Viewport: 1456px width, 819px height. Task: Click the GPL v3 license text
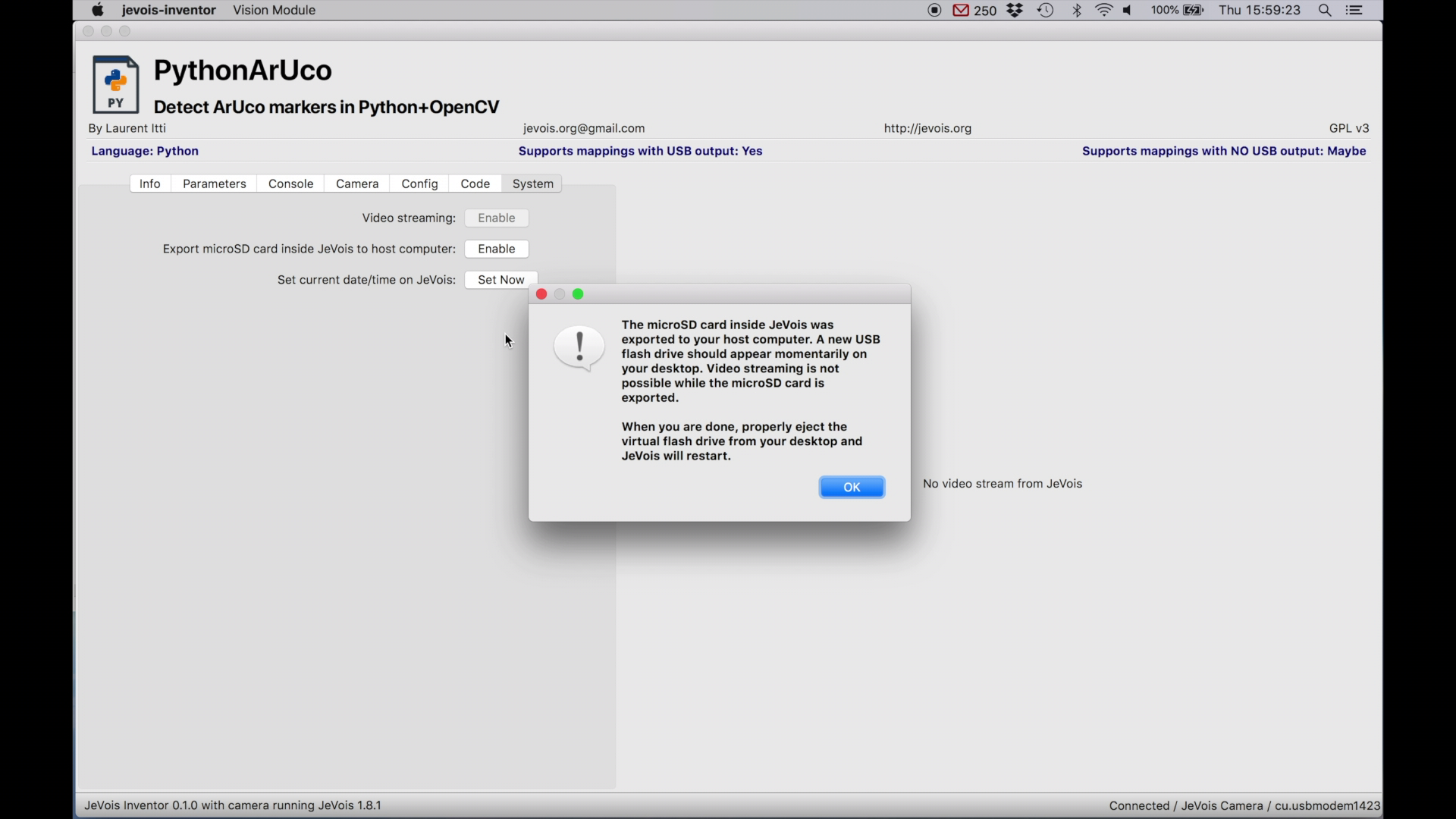1349,129
